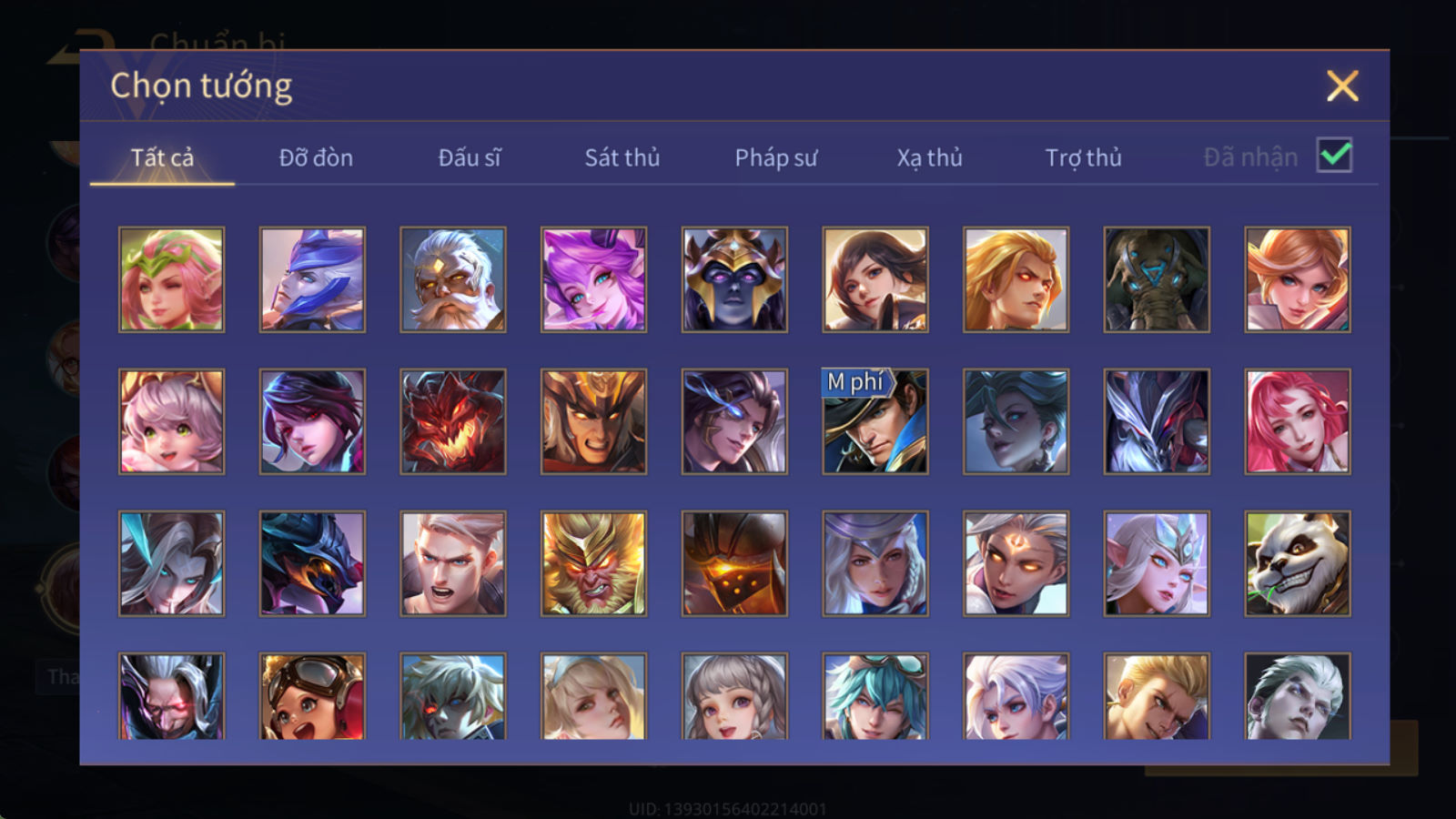Toggle the Đã nhận checkbox
1456x819 pixels.
point(1335,155)
